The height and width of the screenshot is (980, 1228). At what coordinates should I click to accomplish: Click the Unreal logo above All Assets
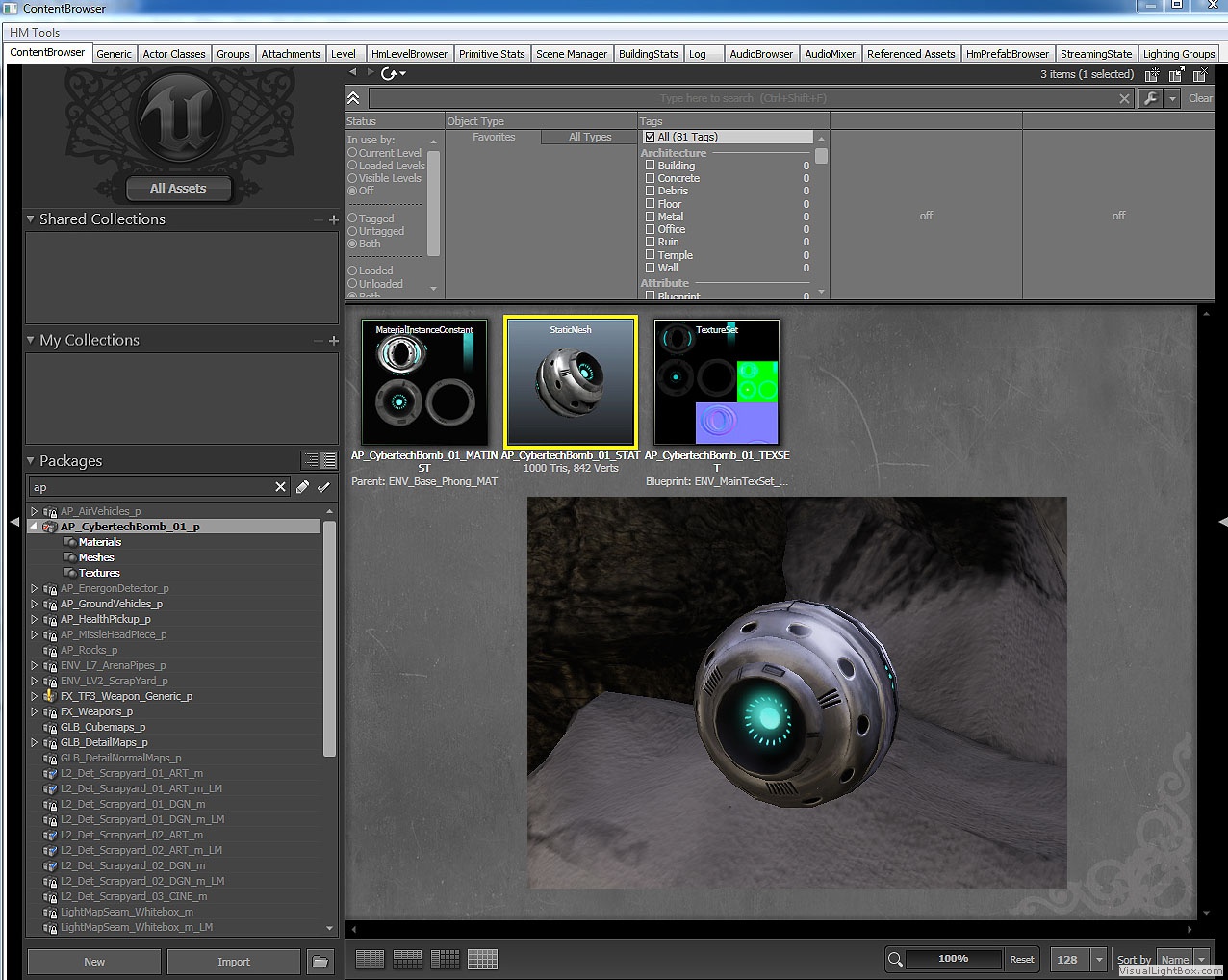(x=180, y=119)
